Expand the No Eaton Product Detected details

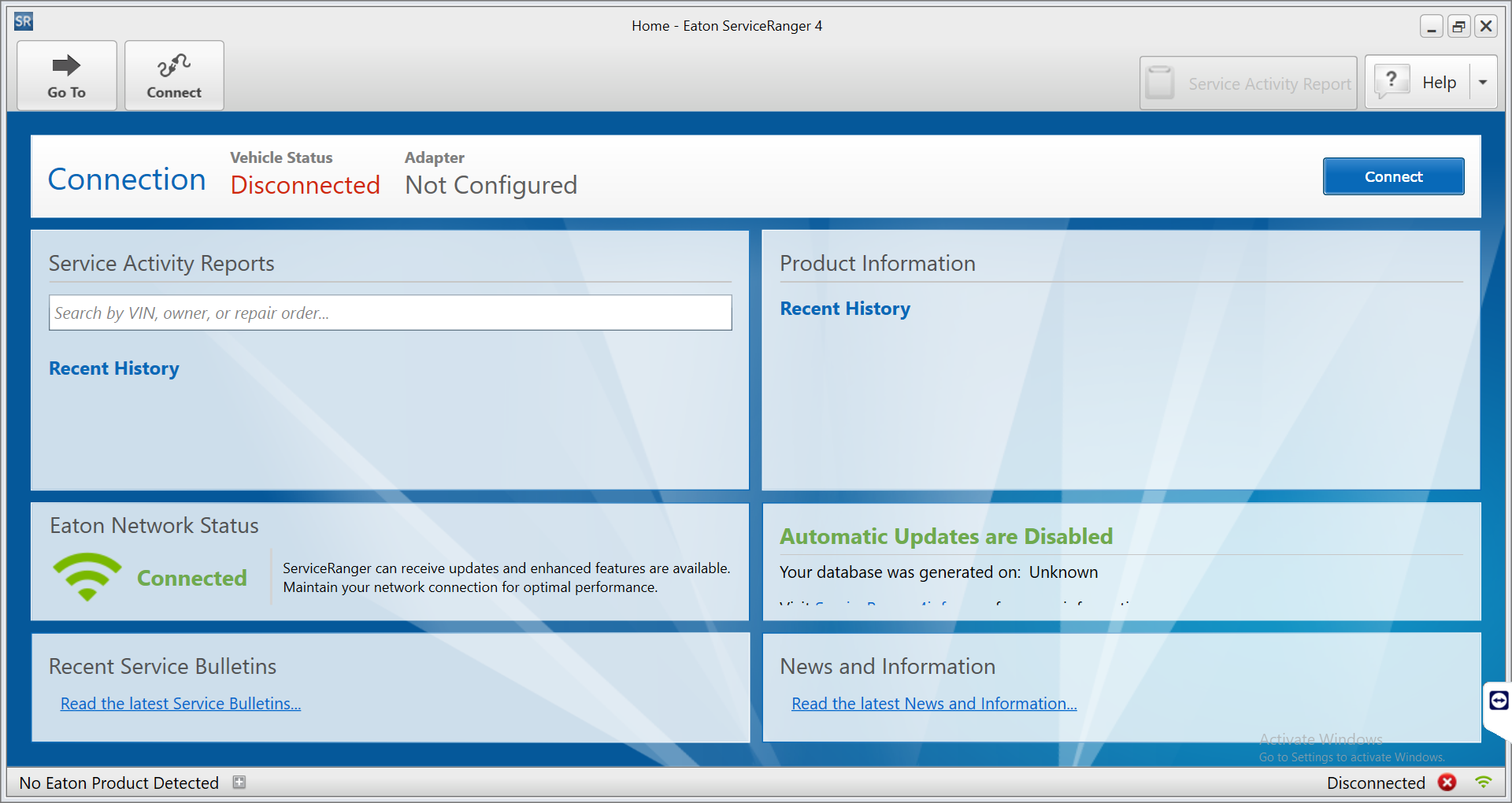[239, 782]
